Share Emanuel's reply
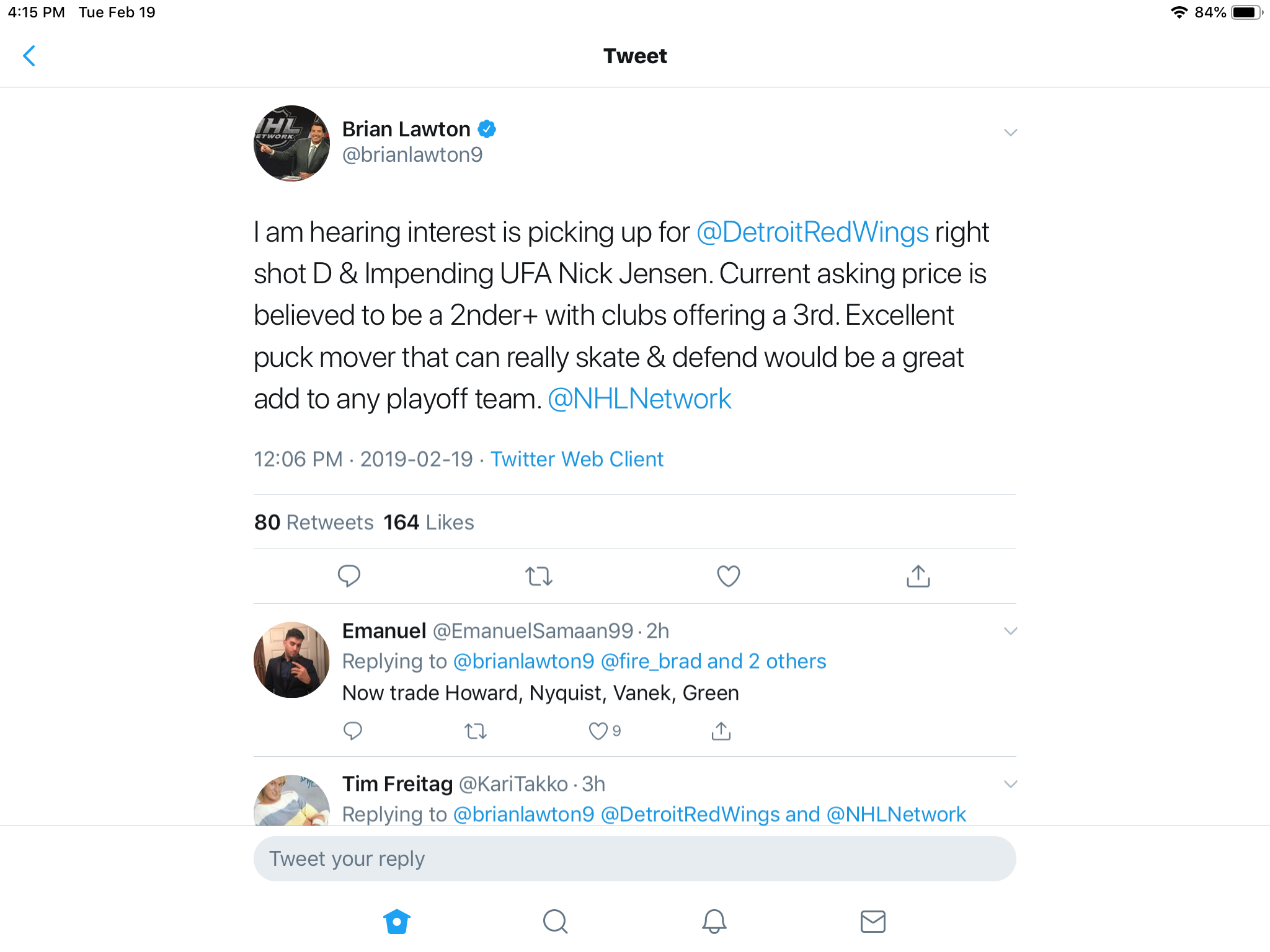The image size is (1270, 952). click(721, 731)
